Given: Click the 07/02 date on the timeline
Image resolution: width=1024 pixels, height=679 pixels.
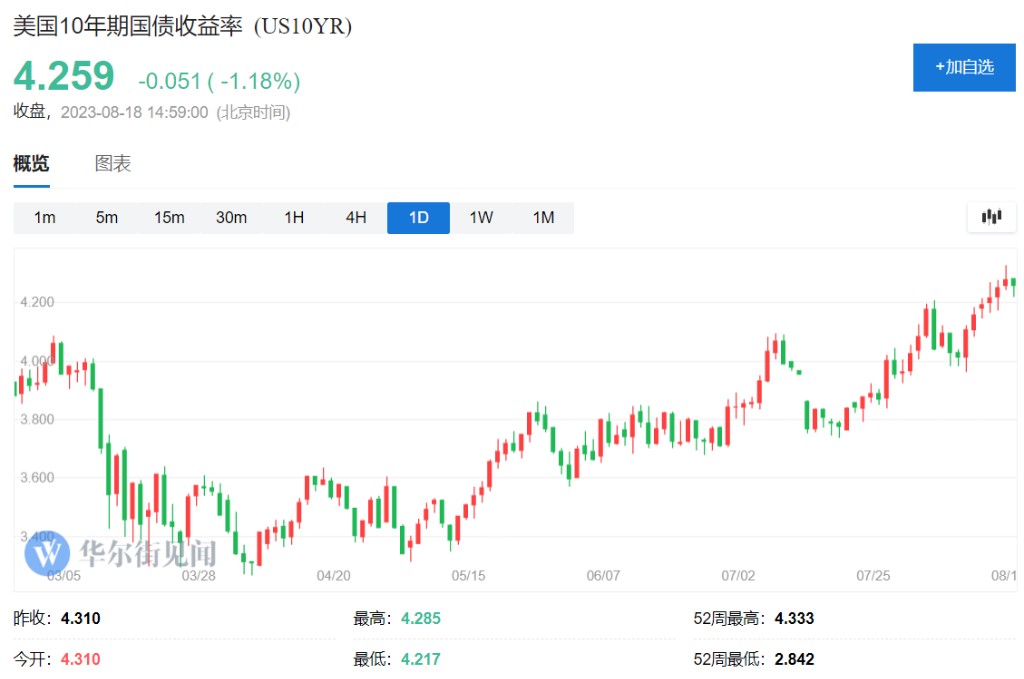Looking at the screenshot, I should pos(737,576).
